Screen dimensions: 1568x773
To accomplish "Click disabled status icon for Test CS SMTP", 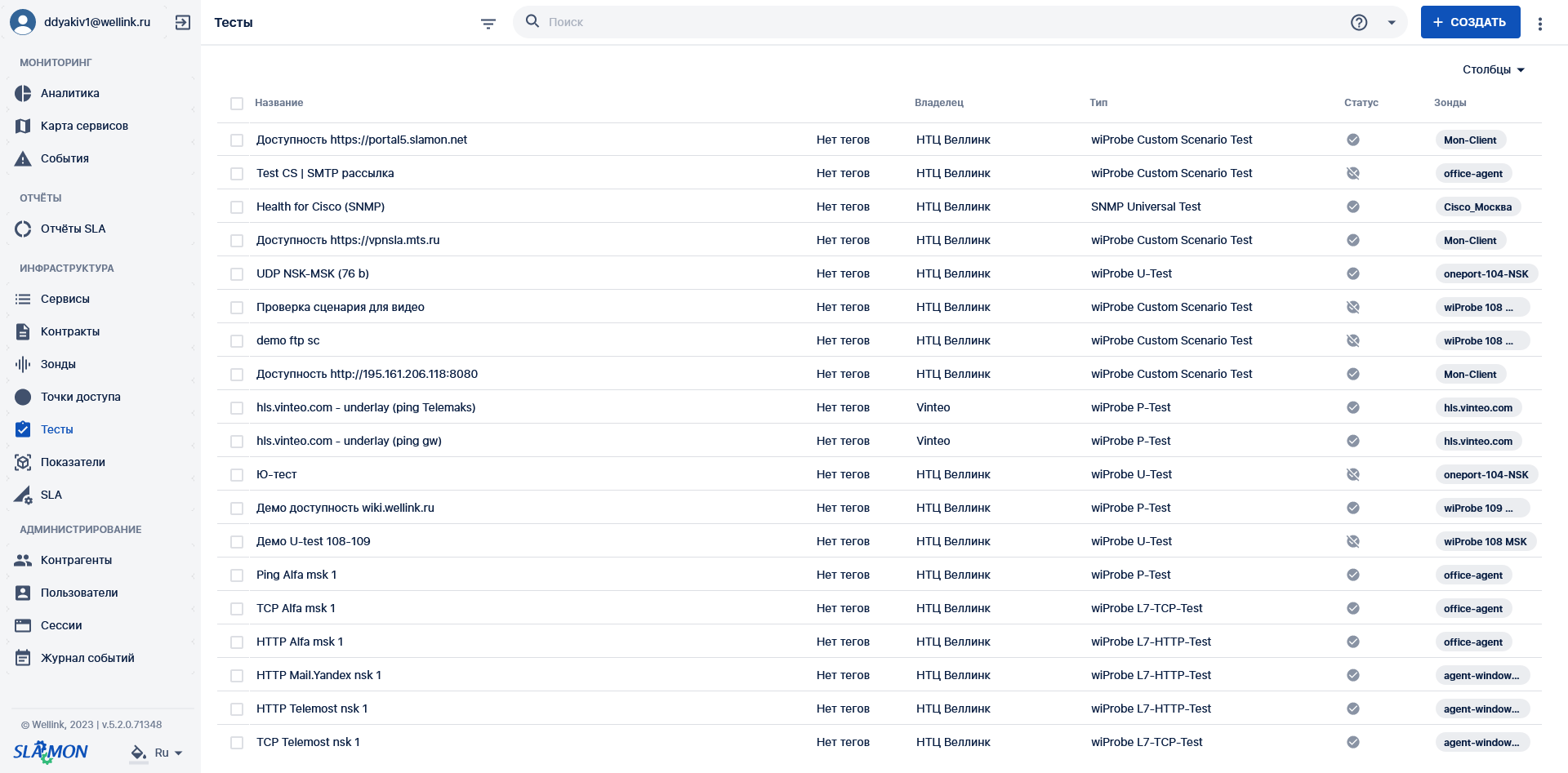I will tap(1353, 173).
